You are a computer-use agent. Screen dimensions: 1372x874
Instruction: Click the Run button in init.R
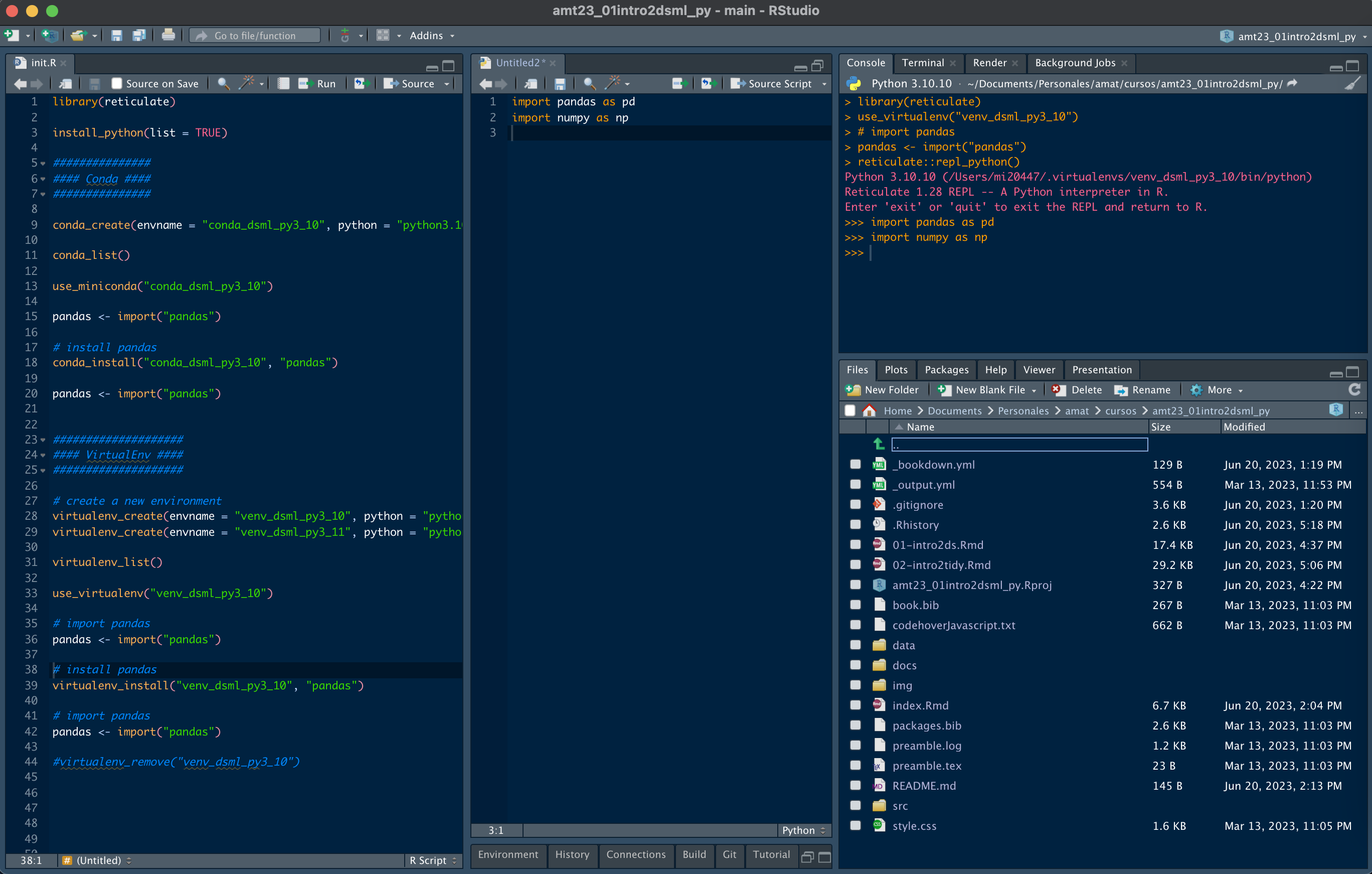(x=317, y=84)
